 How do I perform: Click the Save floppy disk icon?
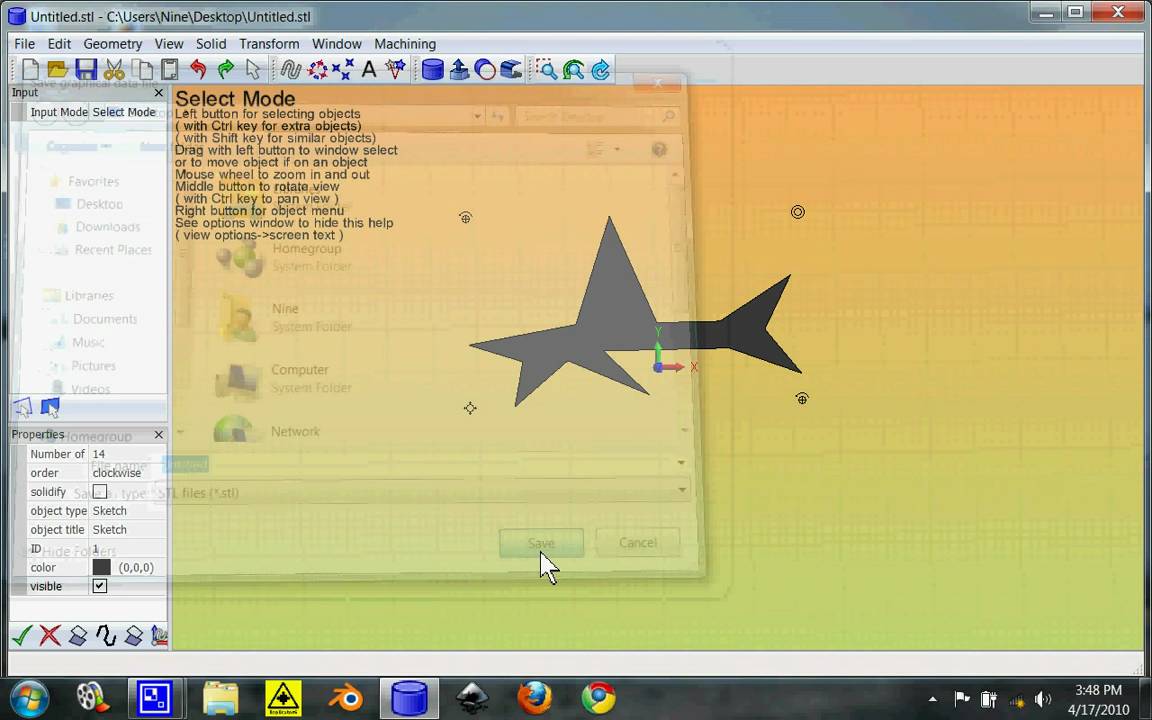86,70
